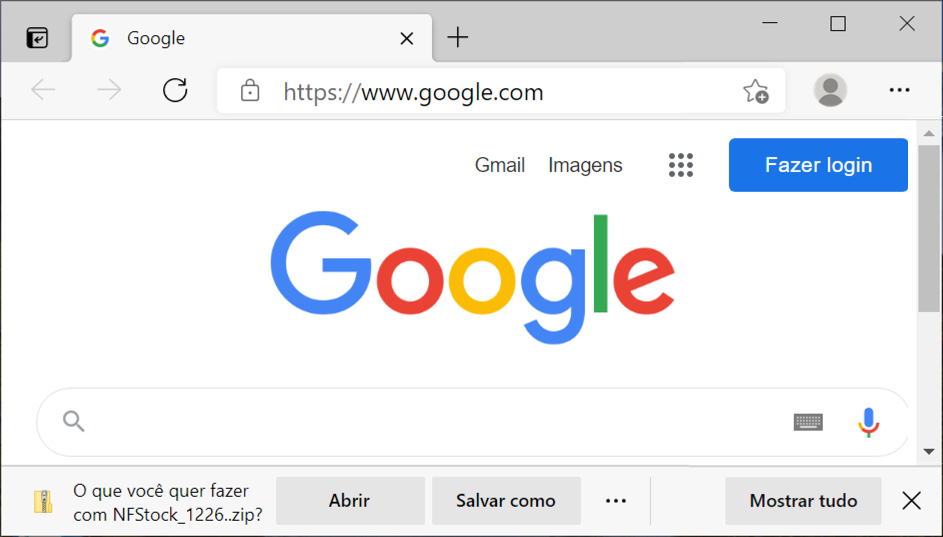Open Edge settings and more menu

(x=899, y=90)
